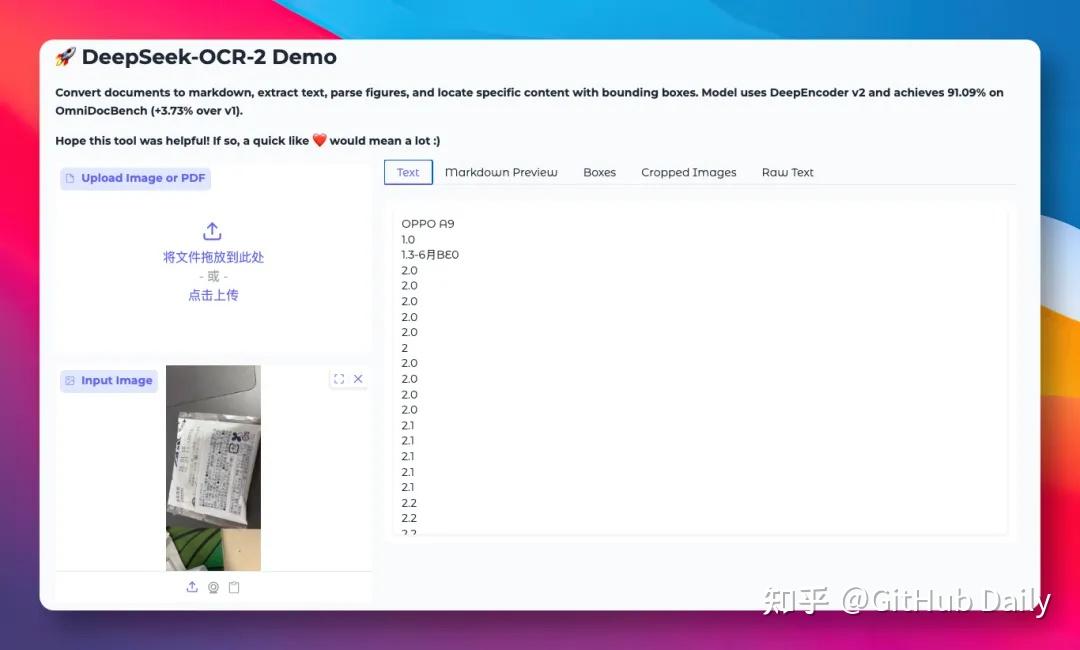Image resolution: width=1080 pixels, height=650 pixels.
Task: Click the file icon on Upload label
Action: tap(70, 178)
